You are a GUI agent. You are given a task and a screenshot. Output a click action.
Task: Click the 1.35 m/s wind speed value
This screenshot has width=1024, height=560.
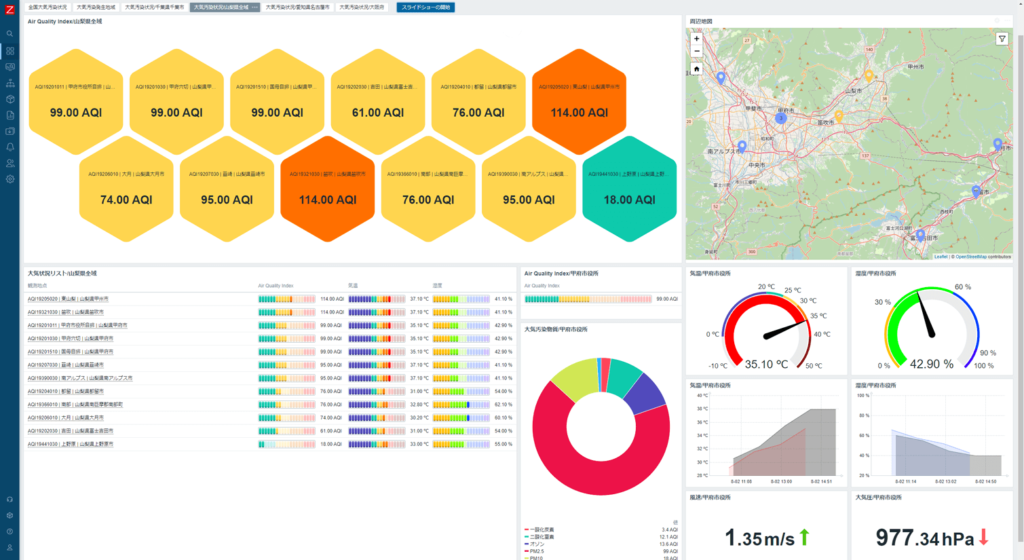(760, 538)
